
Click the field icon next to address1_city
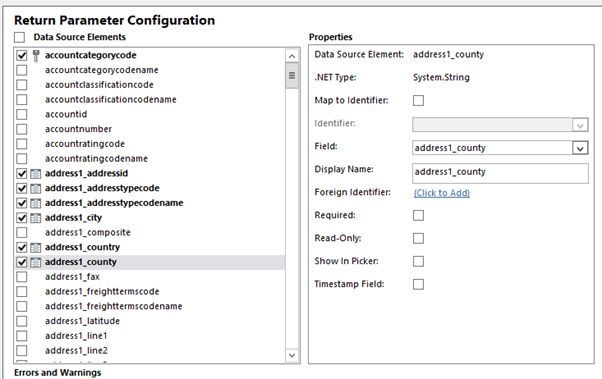35,218
